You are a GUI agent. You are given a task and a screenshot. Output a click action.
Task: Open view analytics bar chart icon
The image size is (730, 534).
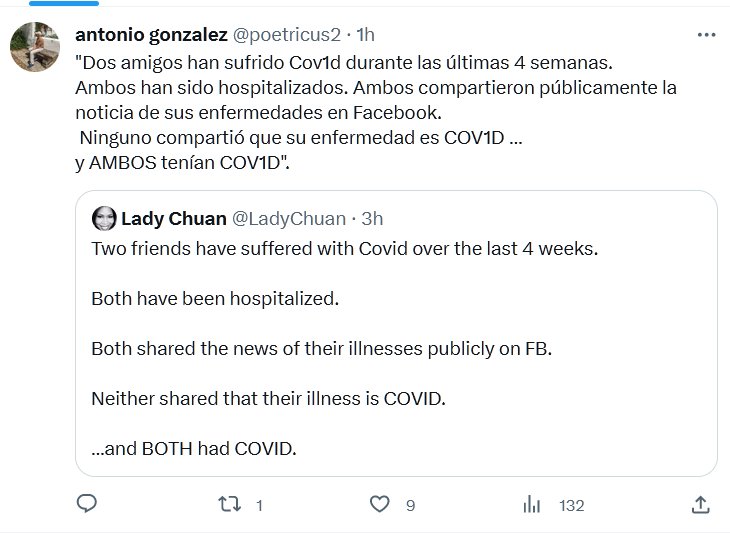[x=532, y=504]
